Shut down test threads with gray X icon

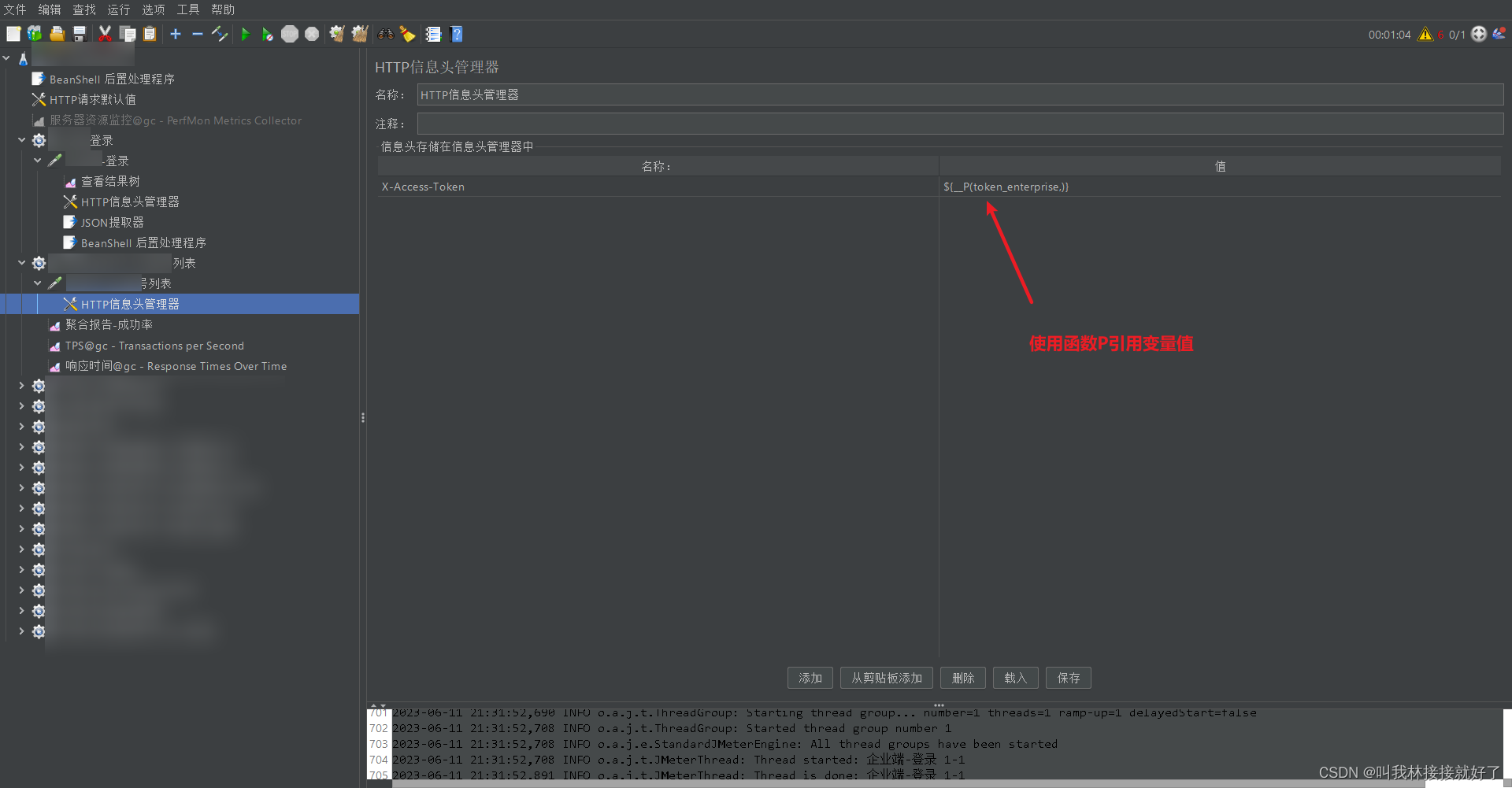pos(312,34)
